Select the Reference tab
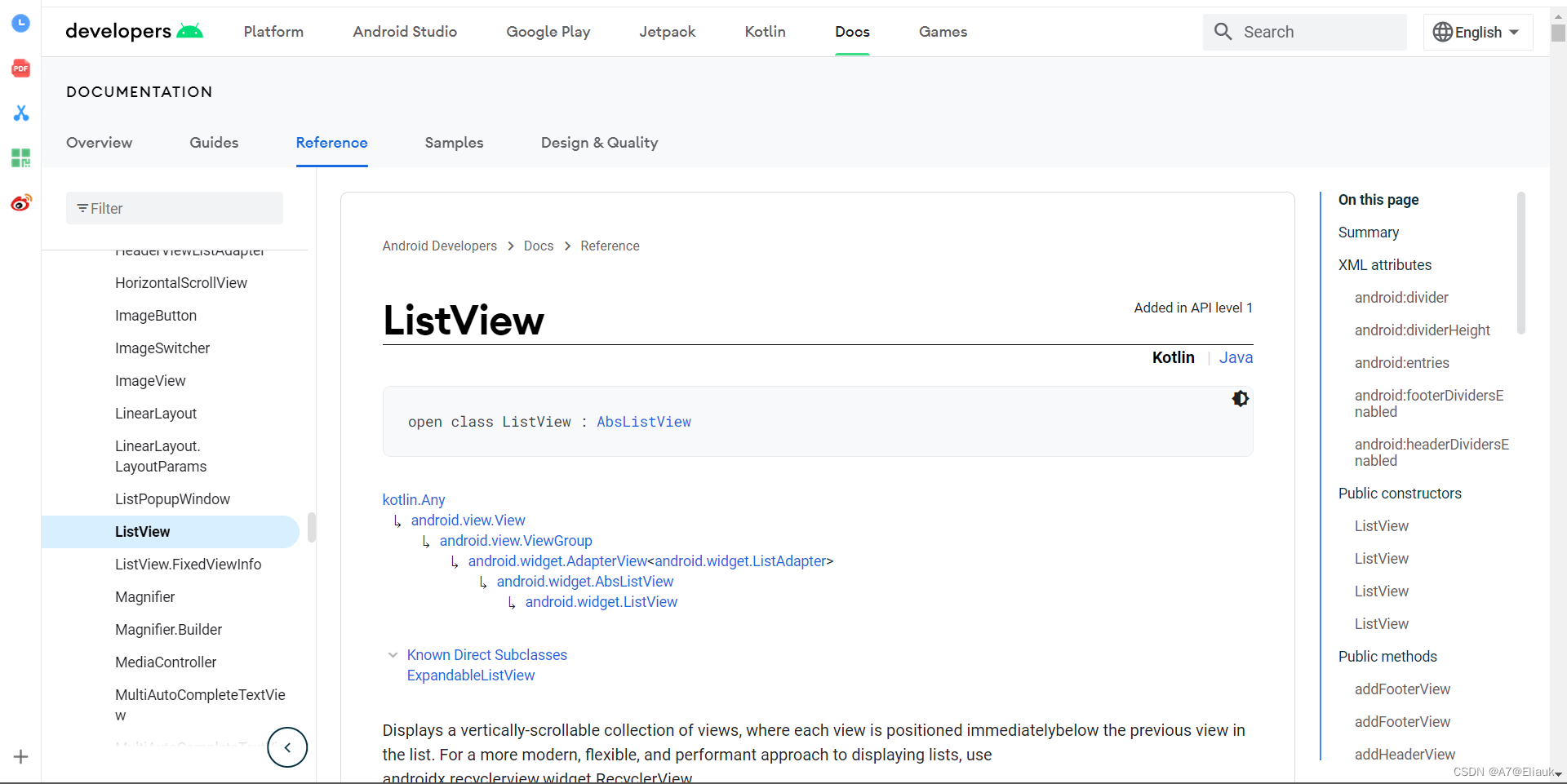Screen dimensions: 1567x784 (331, 143)
